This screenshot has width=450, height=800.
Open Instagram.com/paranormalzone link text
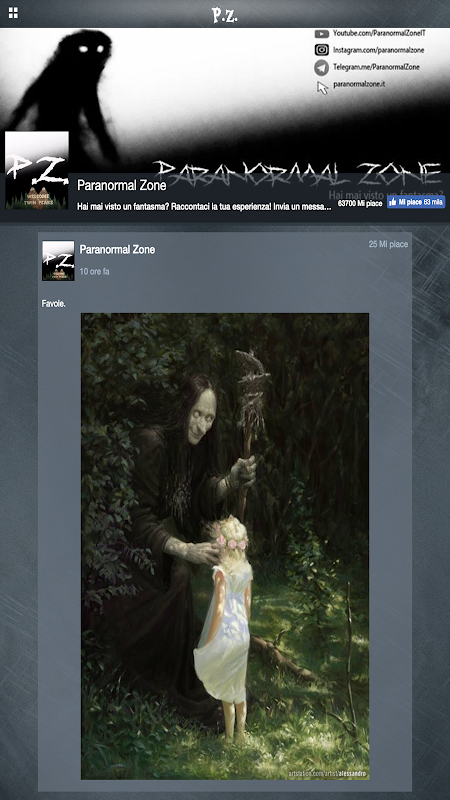click(379, 50)
